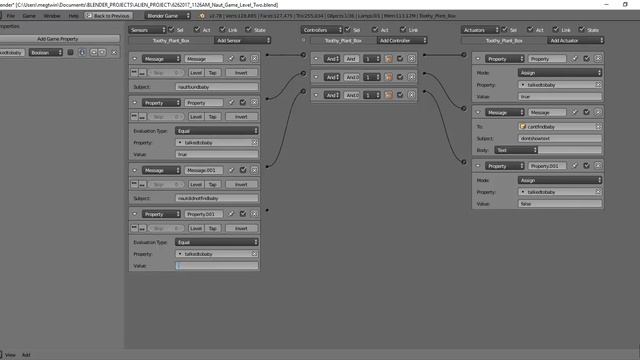Pin the Property.001 sensor
The width and height of the screenshot is (640, 360).
pyautogui.click(x=231, y=214)
